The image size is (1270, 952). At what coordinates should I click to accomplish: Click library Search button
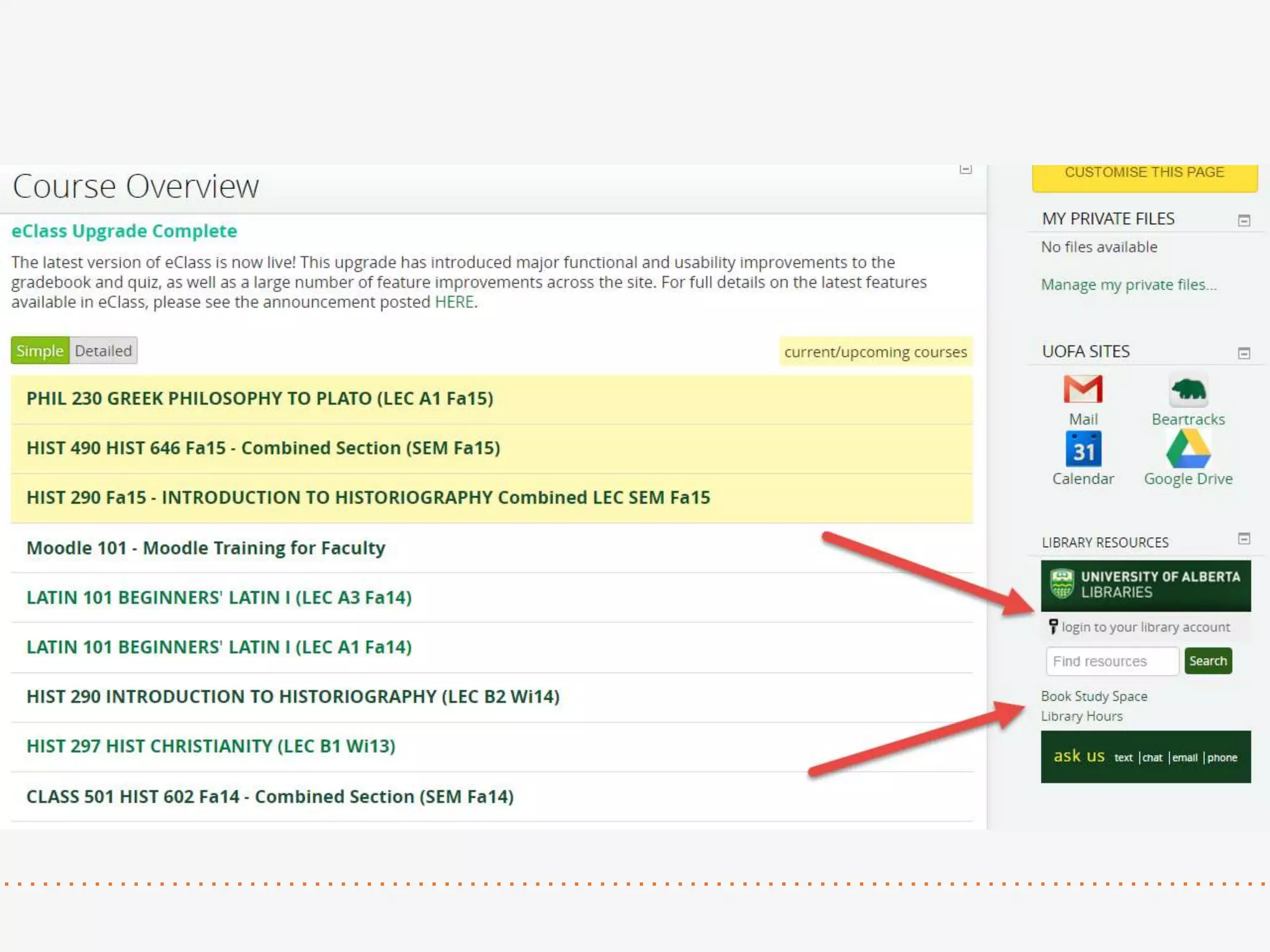click(x=1207, y=661)
